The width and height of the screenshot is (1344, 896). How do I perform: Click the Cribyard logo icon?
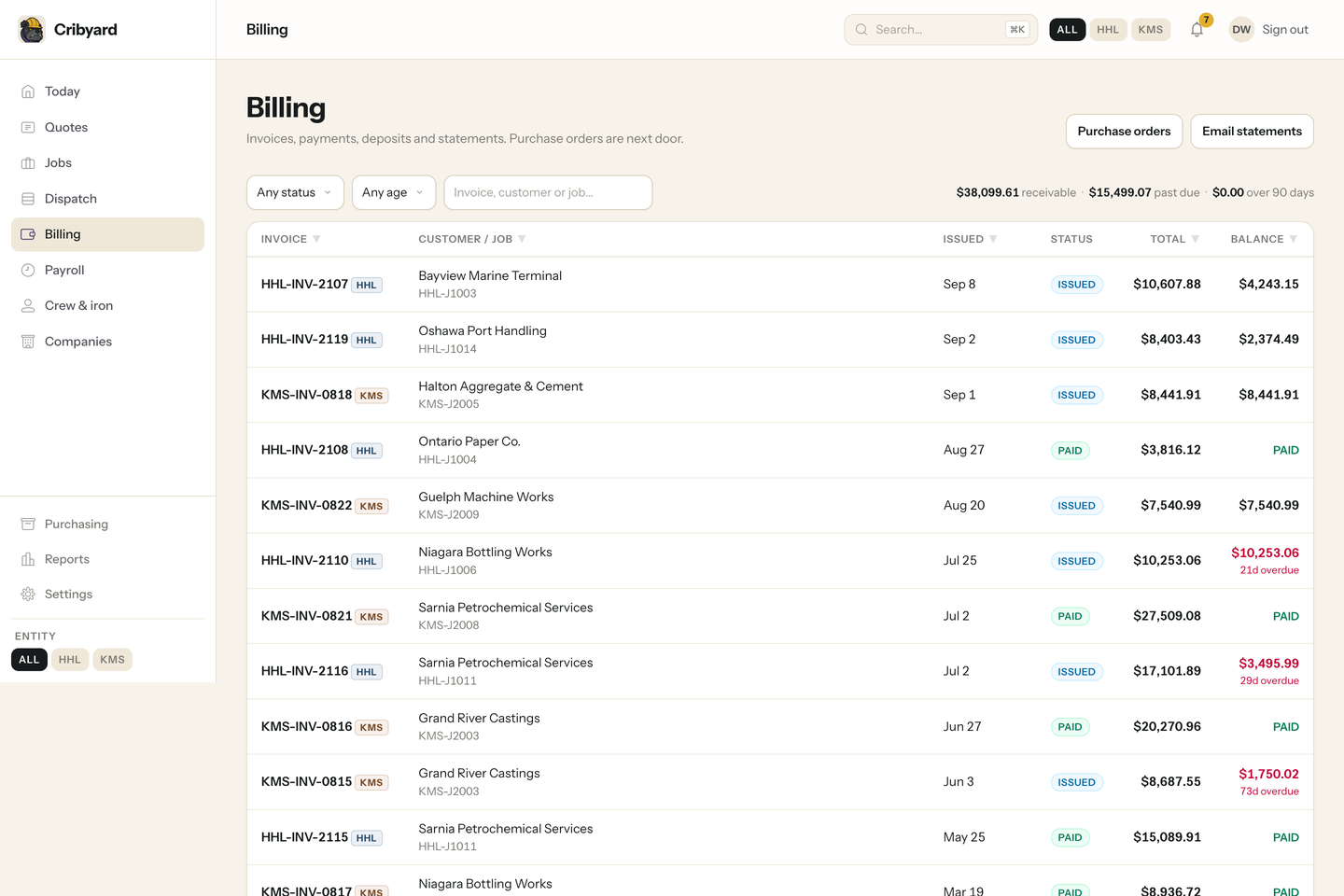tap(32, 30)
